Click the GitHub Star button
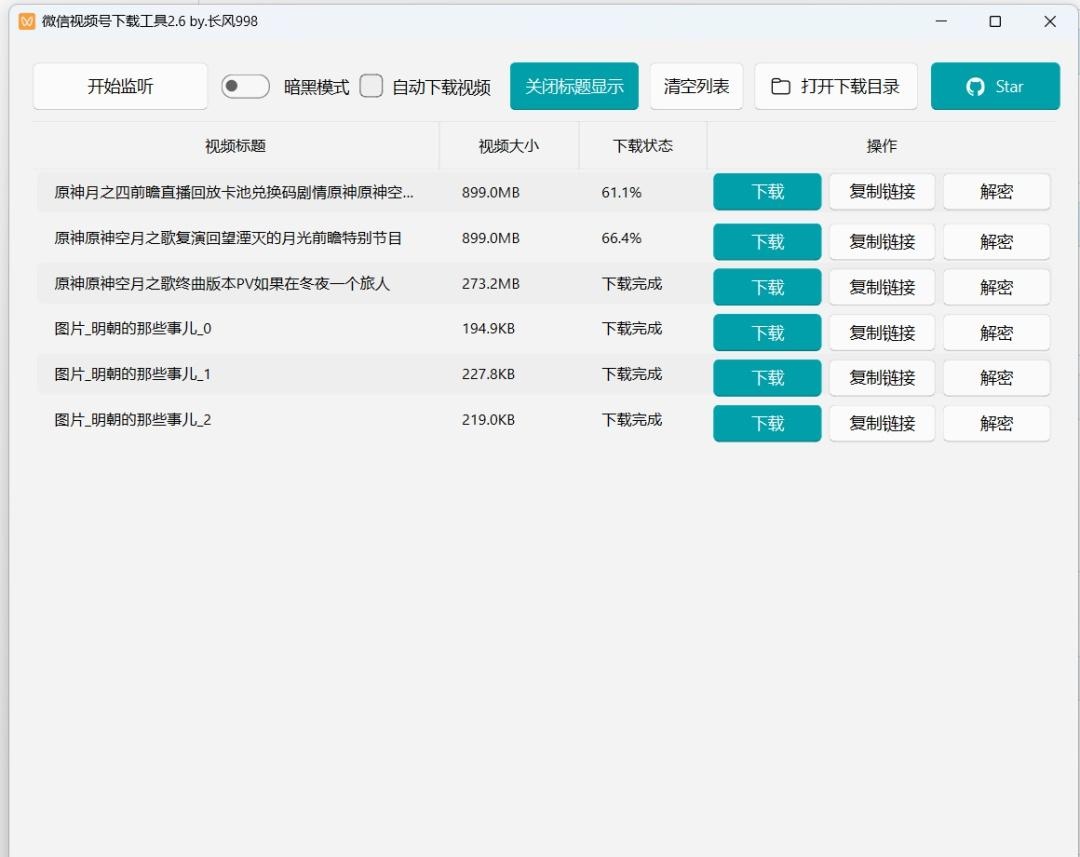Screen dimensions: 1080x857 click(995, 86)
